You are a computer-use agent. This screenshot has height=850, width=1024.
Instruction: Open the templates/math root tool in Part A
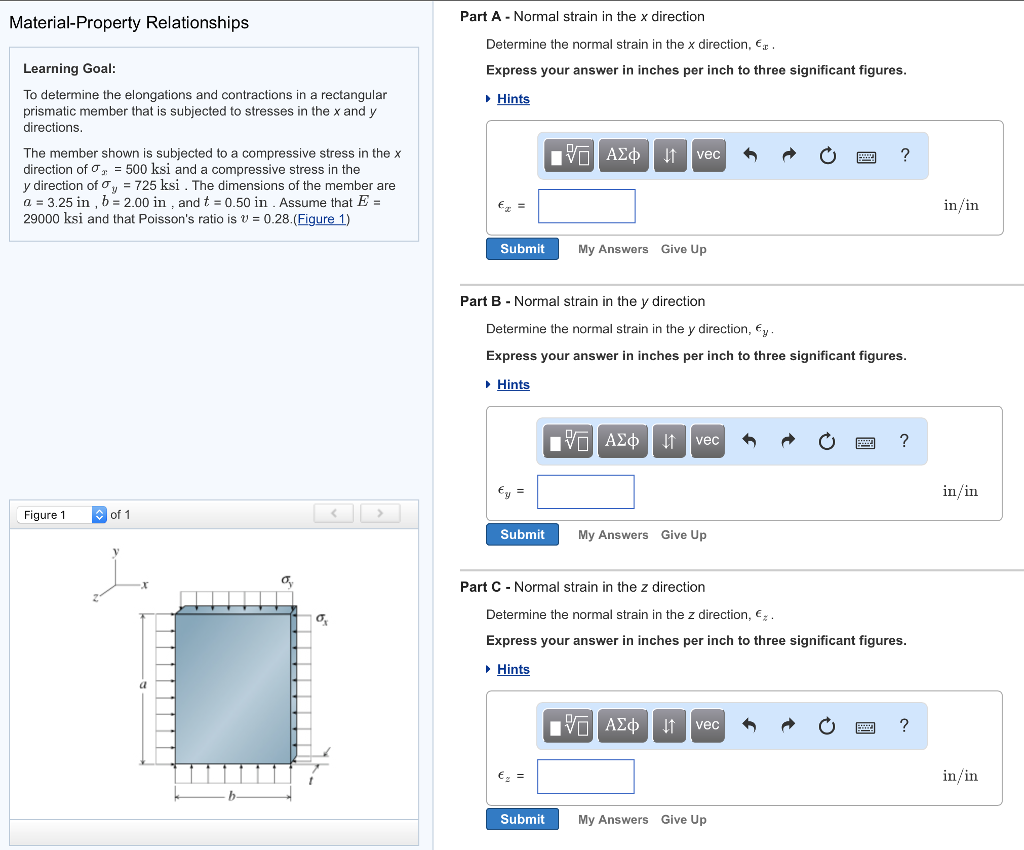pos(569,155)
